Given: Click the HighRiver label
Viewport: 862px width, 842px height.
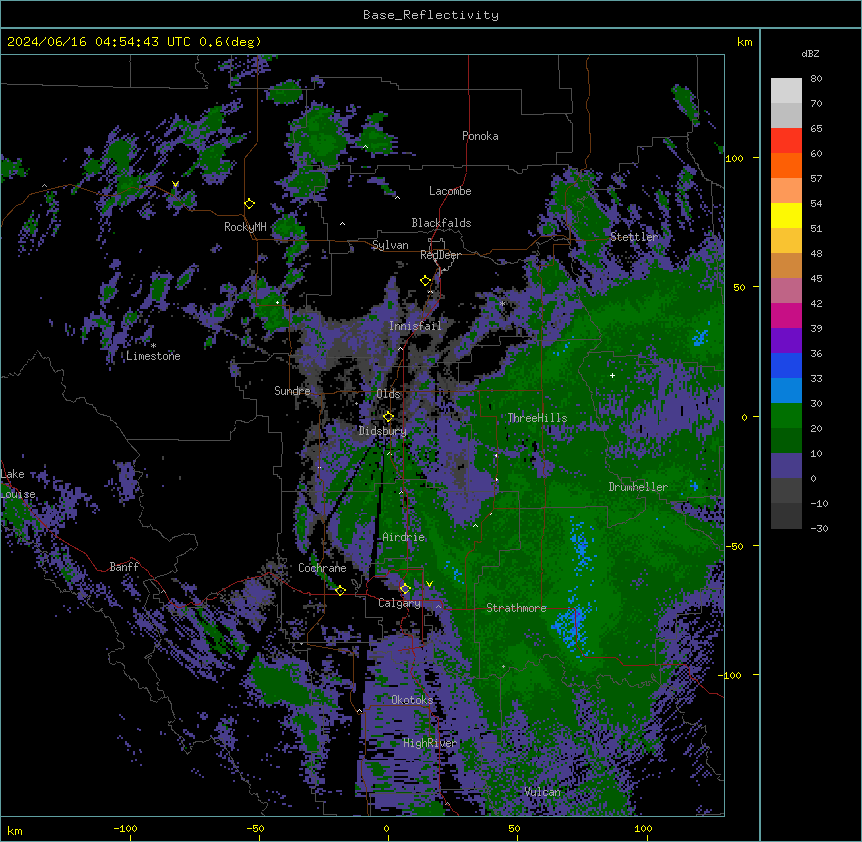Looking at the screenshot, I should tap(430, 743).
